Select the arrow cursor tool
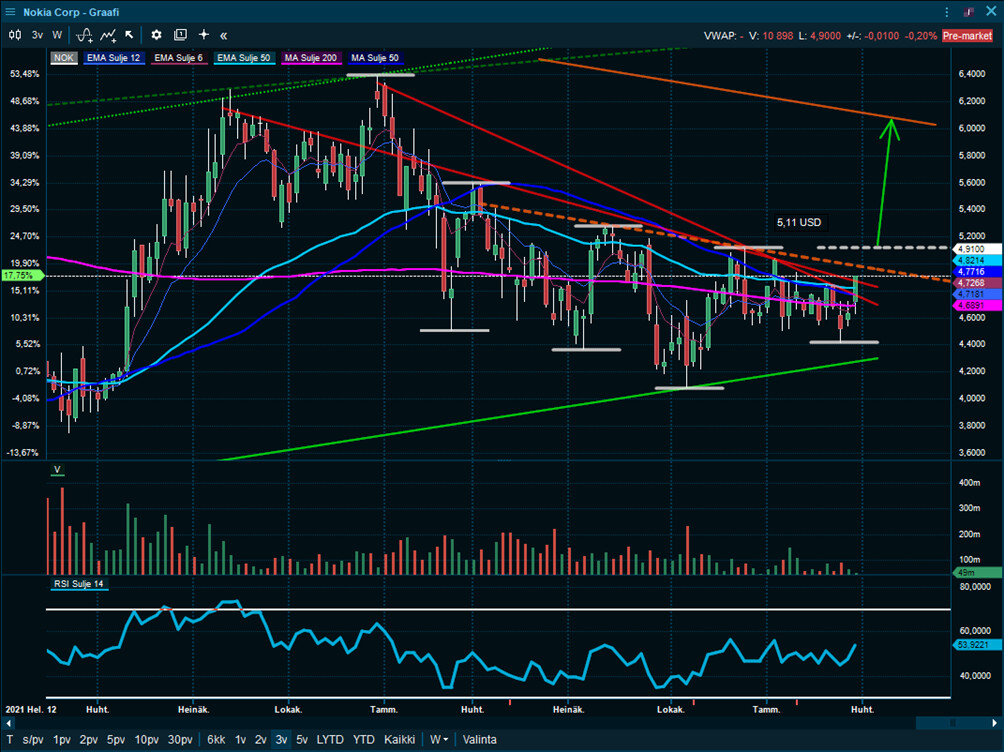Viewport: 1004px width, 752px height. (129, 34)
